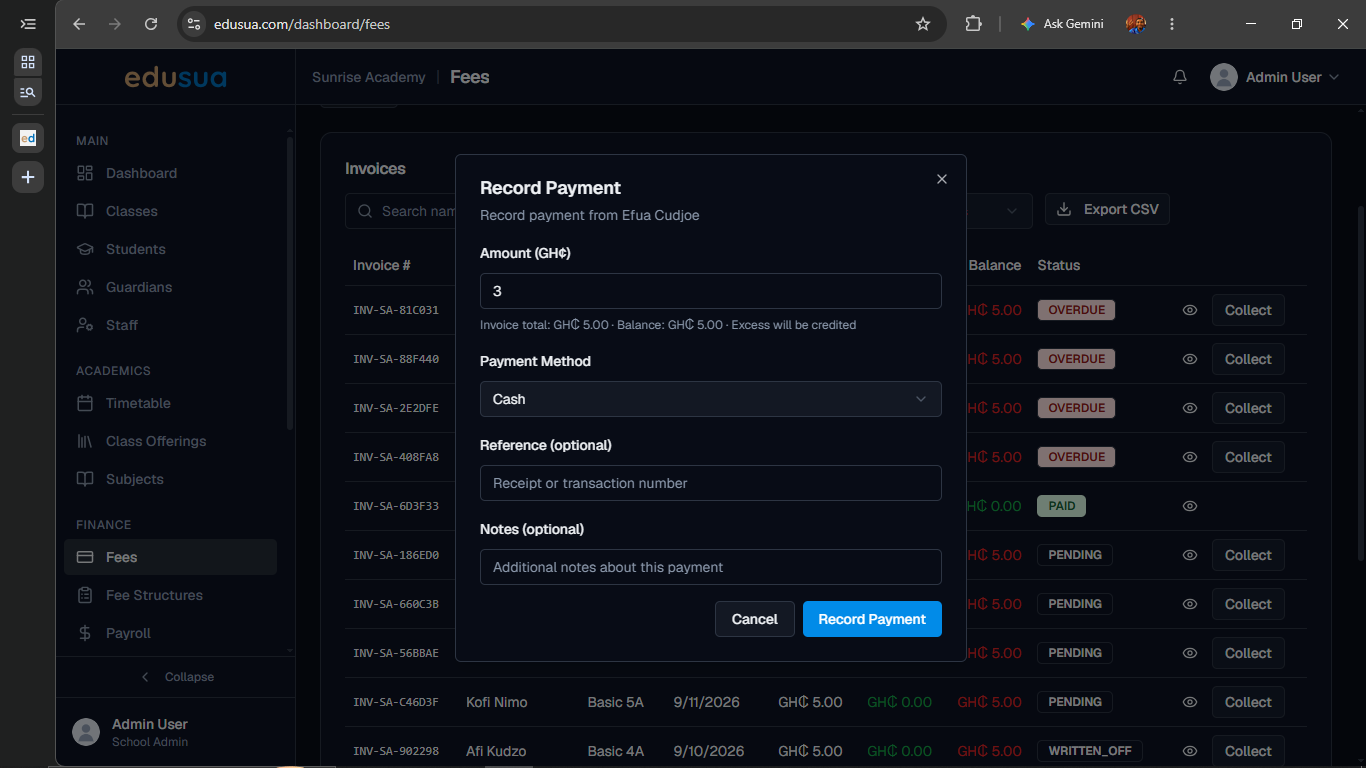Viewport: 1366px width, 768px height.
Task: Click the filter dropdown beside Export CSV
Action: click(999, 209)
